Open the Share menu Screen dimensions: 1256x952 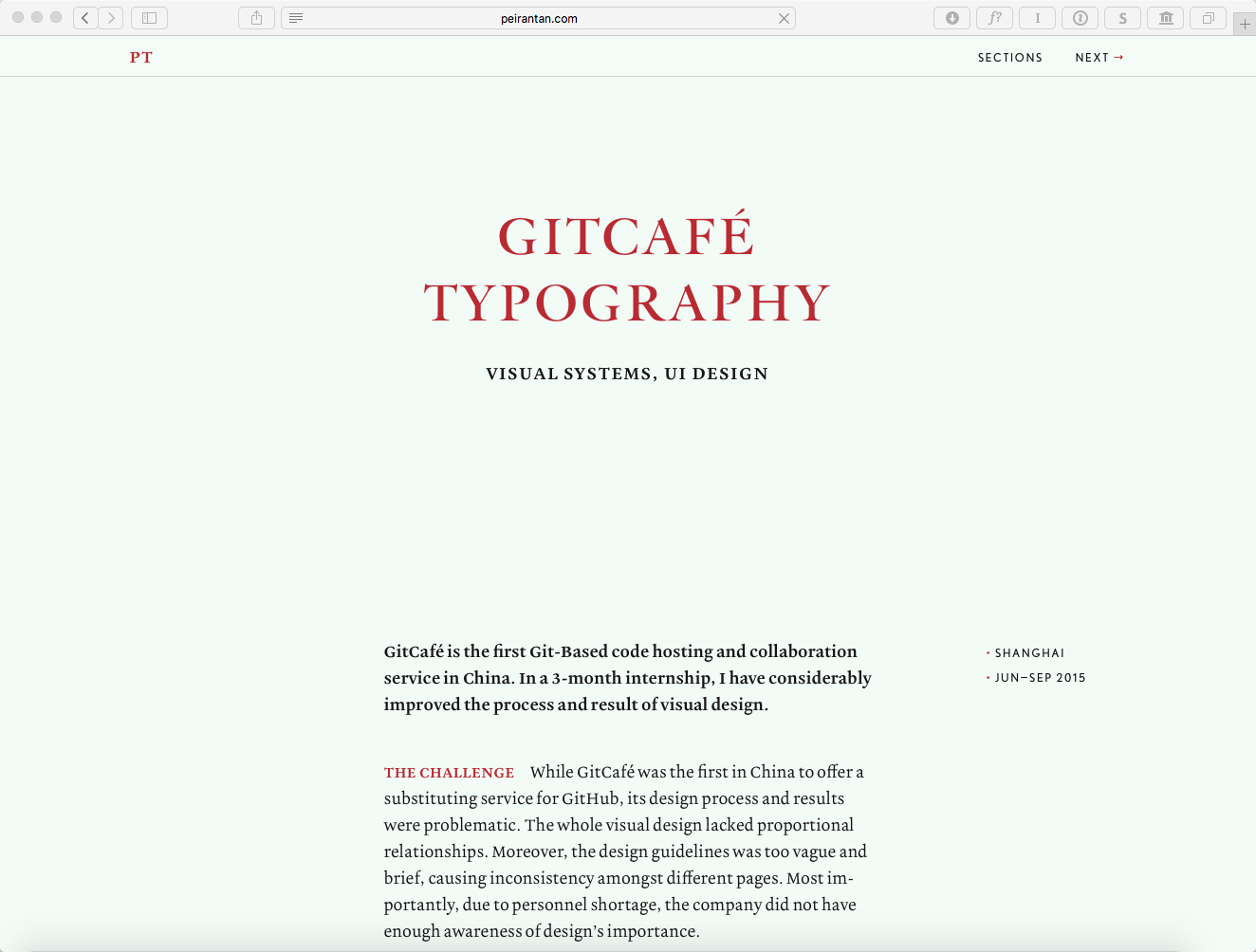(x=256, y=18)
